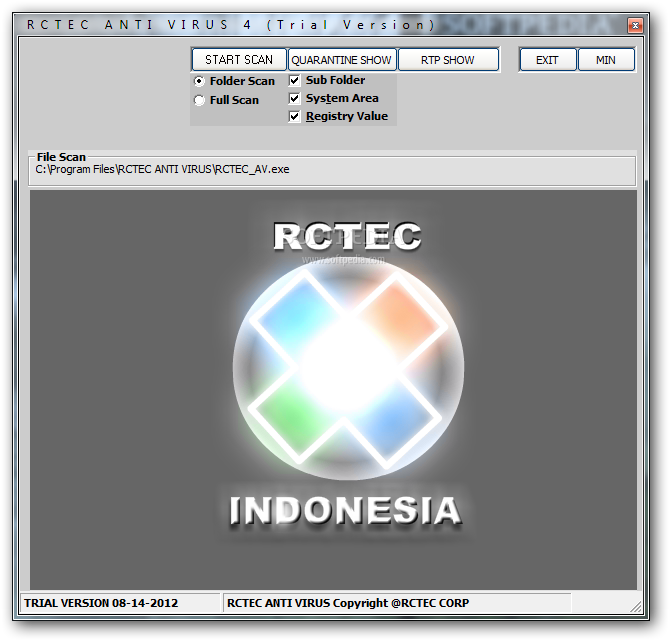Click the TRIAL VERSION 08-14-2012 status text
670x641 pixels.
[x=101, y=603]
